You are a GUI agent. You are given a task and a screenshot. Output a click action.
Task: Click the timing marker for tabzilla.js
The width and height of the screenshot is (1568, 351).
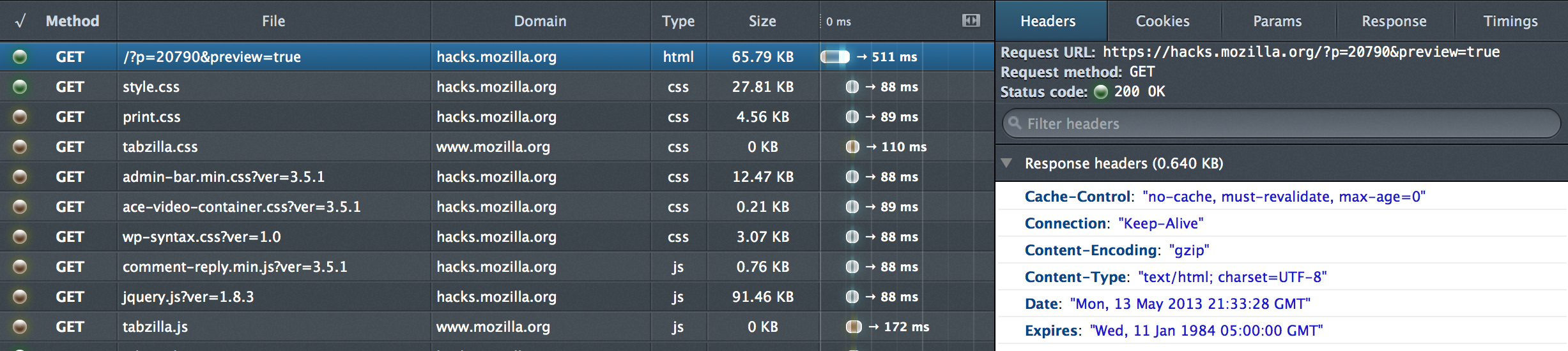(854, 327)
